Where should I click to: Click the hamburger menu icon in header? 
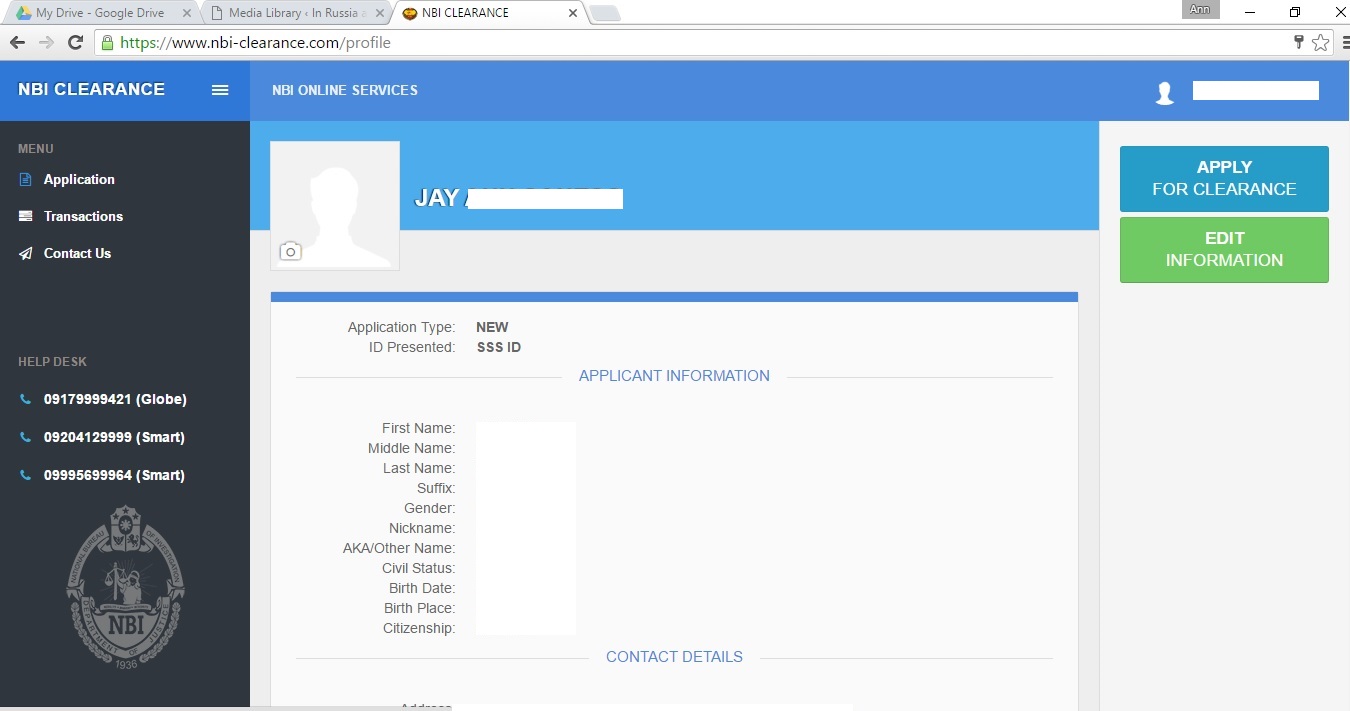tap(220, 90)
